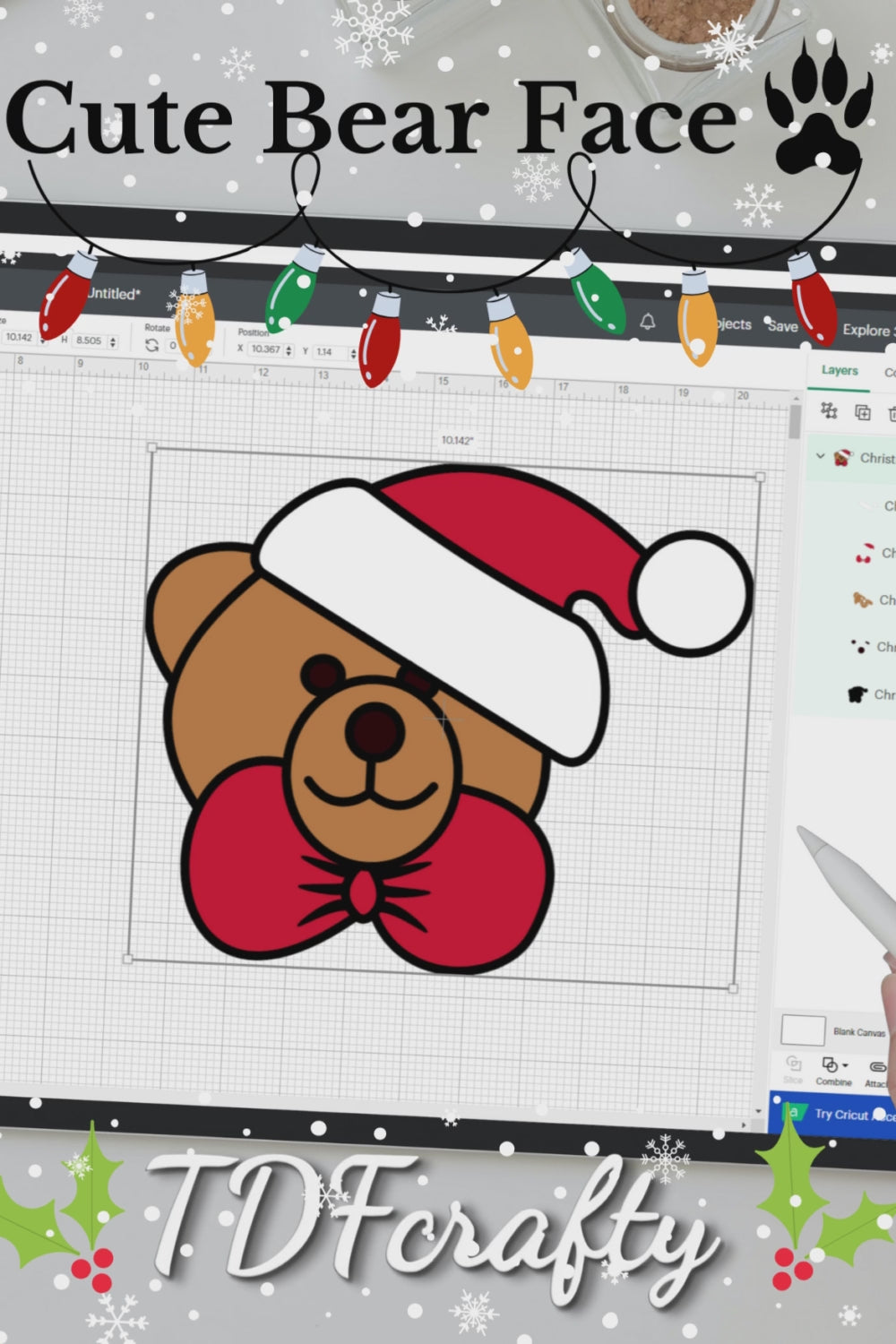This screenshot has width=896, height=1344.
Task: Click the top-right selection handle
Action: click(x=761, y=478)
